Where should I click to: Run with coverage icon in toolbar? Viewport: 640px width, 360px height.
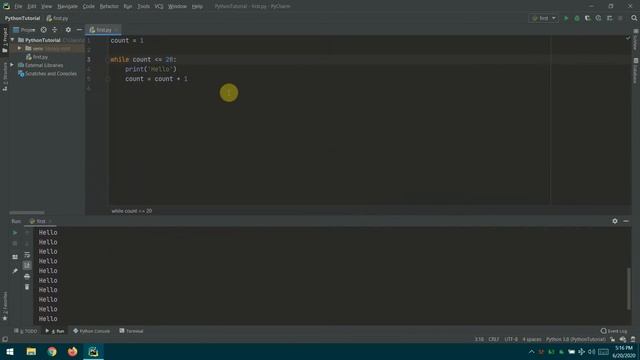coord(588,18)
